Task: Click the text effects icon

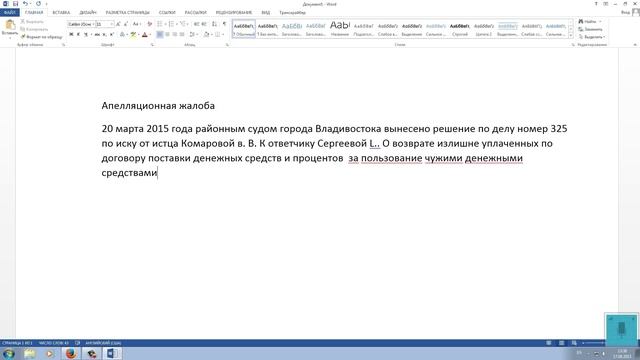Action: 122,35
